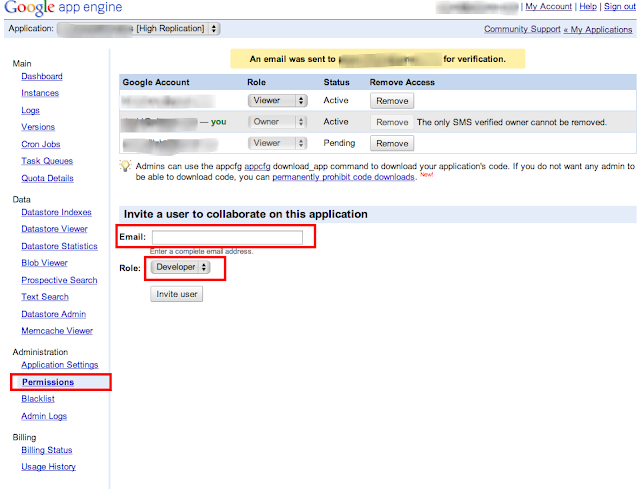The height and width of the screenshot is (489, 640).
Task: Open the Instances page
Action: click(40, 93)
